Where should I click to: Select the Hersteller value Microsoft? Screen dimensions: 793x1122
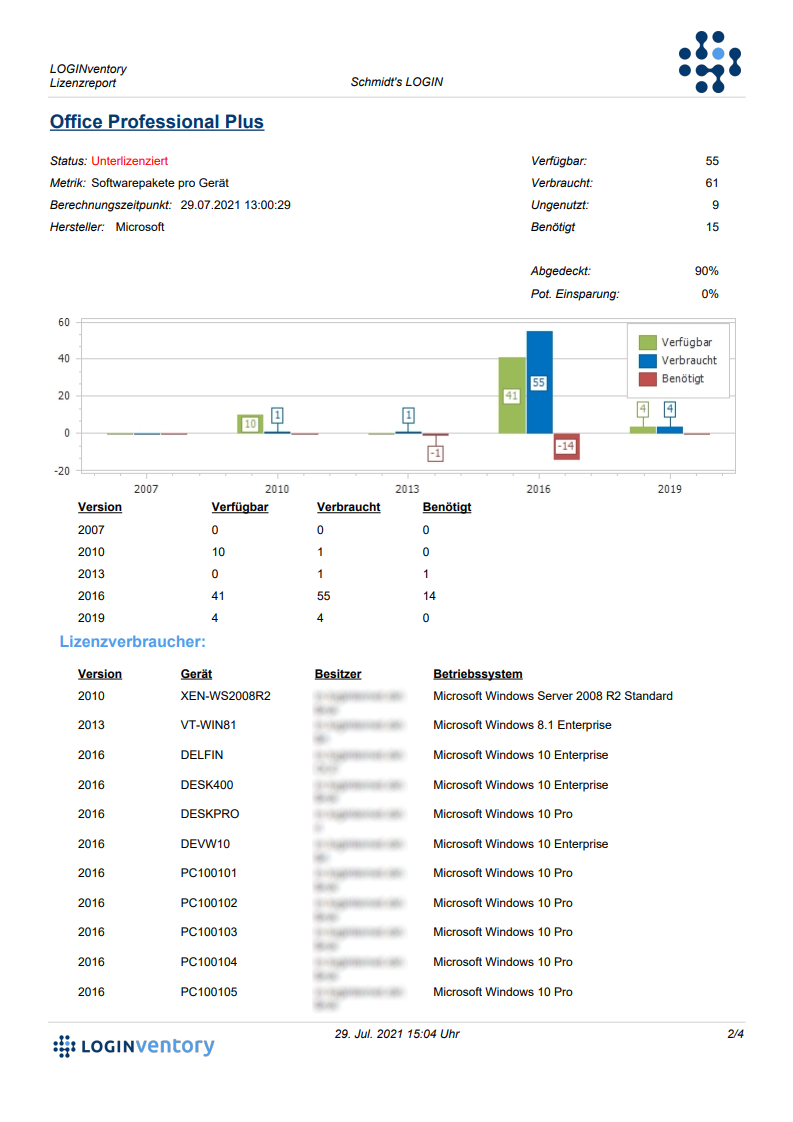coord(140,227)
